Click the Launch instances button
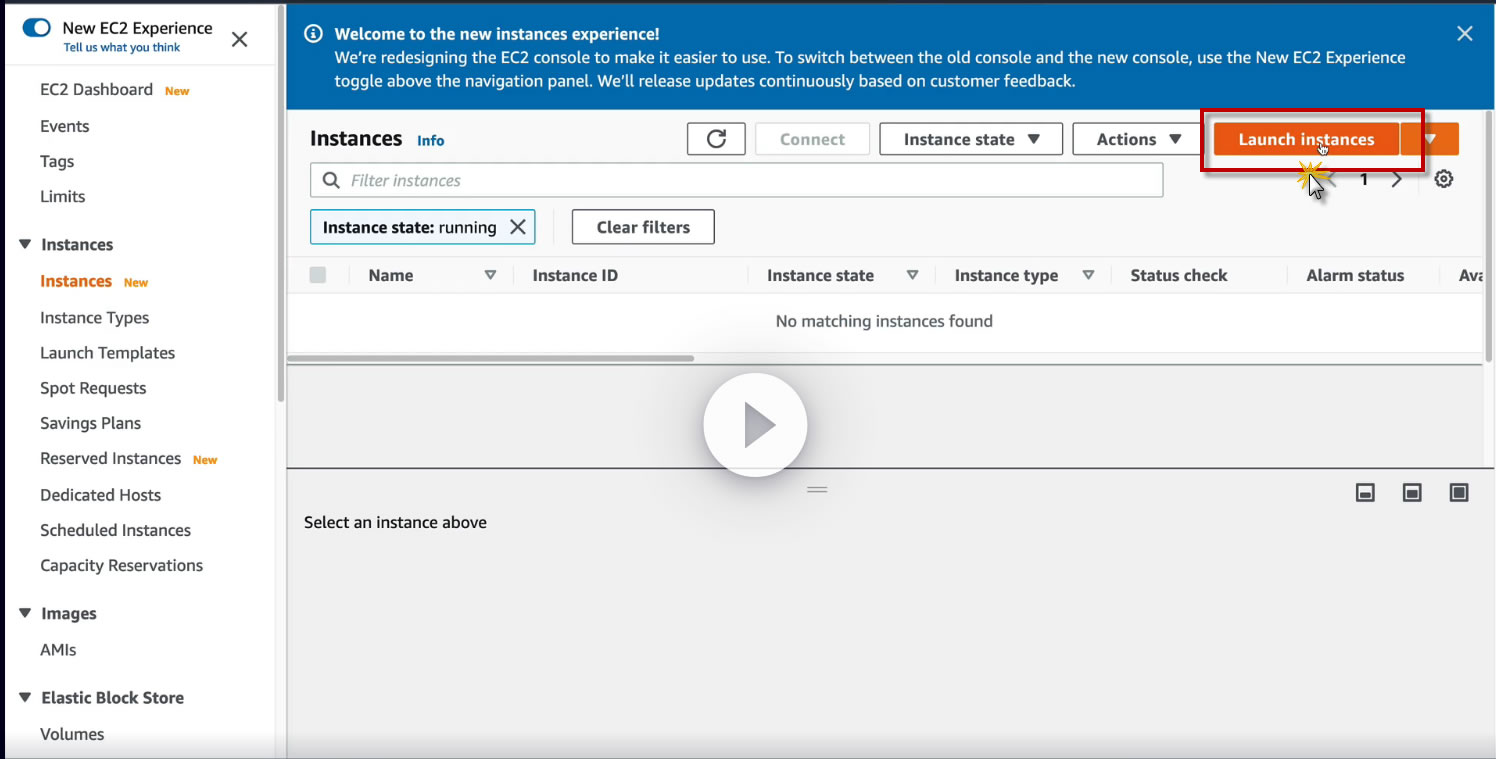1496x759 pixels. click(1306, 139)
